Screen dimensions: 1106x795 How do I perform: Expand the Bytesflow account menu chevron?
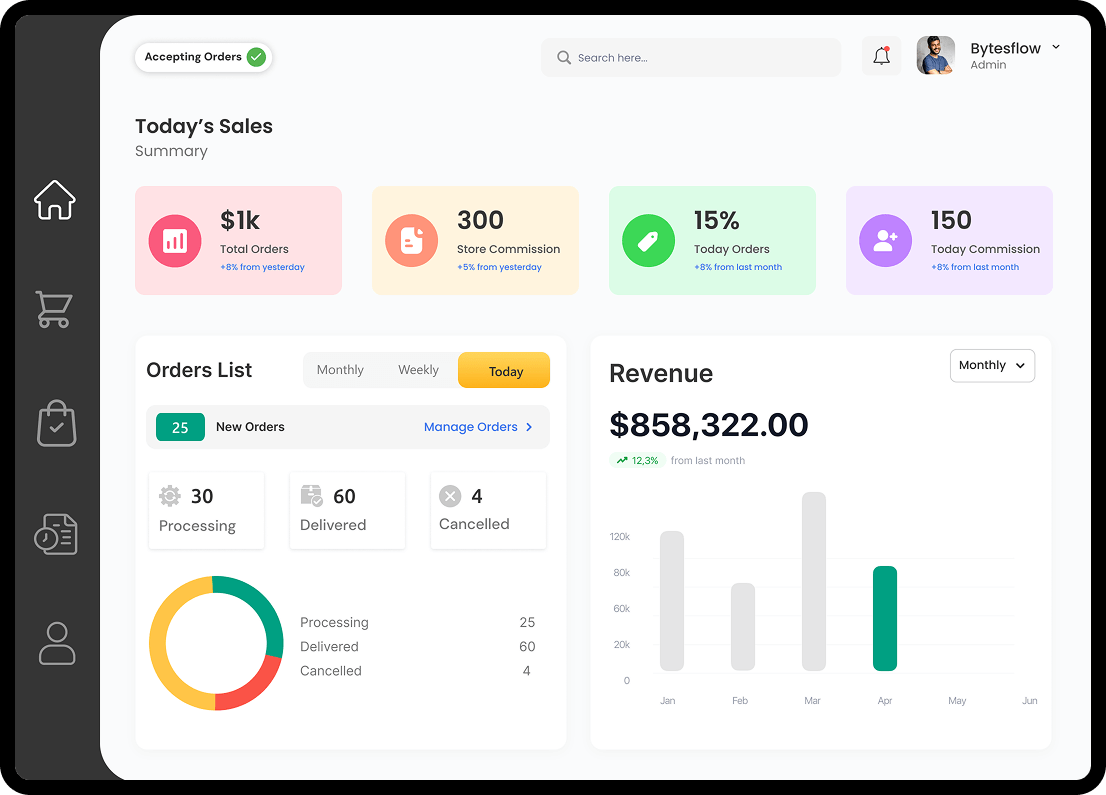(x=1056, y=48)
